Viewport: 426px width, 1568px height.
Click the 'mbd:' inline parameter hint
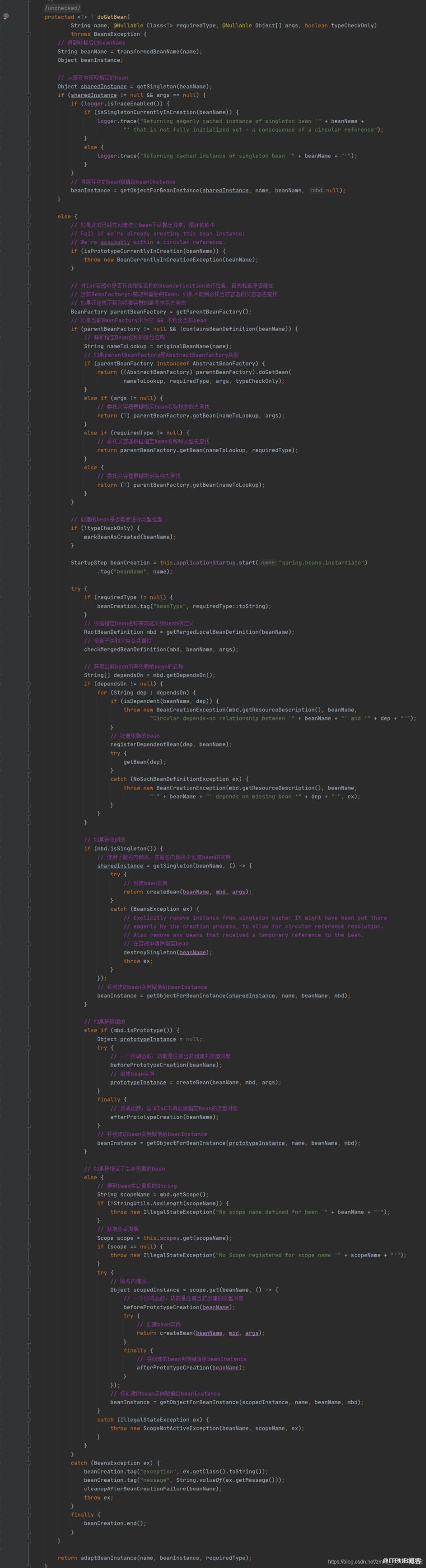316,191
